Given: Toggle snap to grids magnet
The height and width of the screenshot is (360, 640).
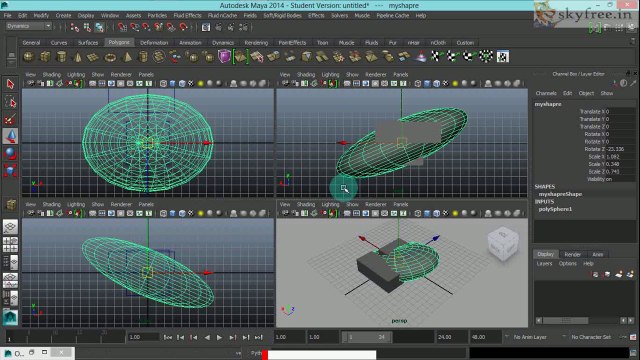Looking at the screenshot, I should (x=122, y=27).
